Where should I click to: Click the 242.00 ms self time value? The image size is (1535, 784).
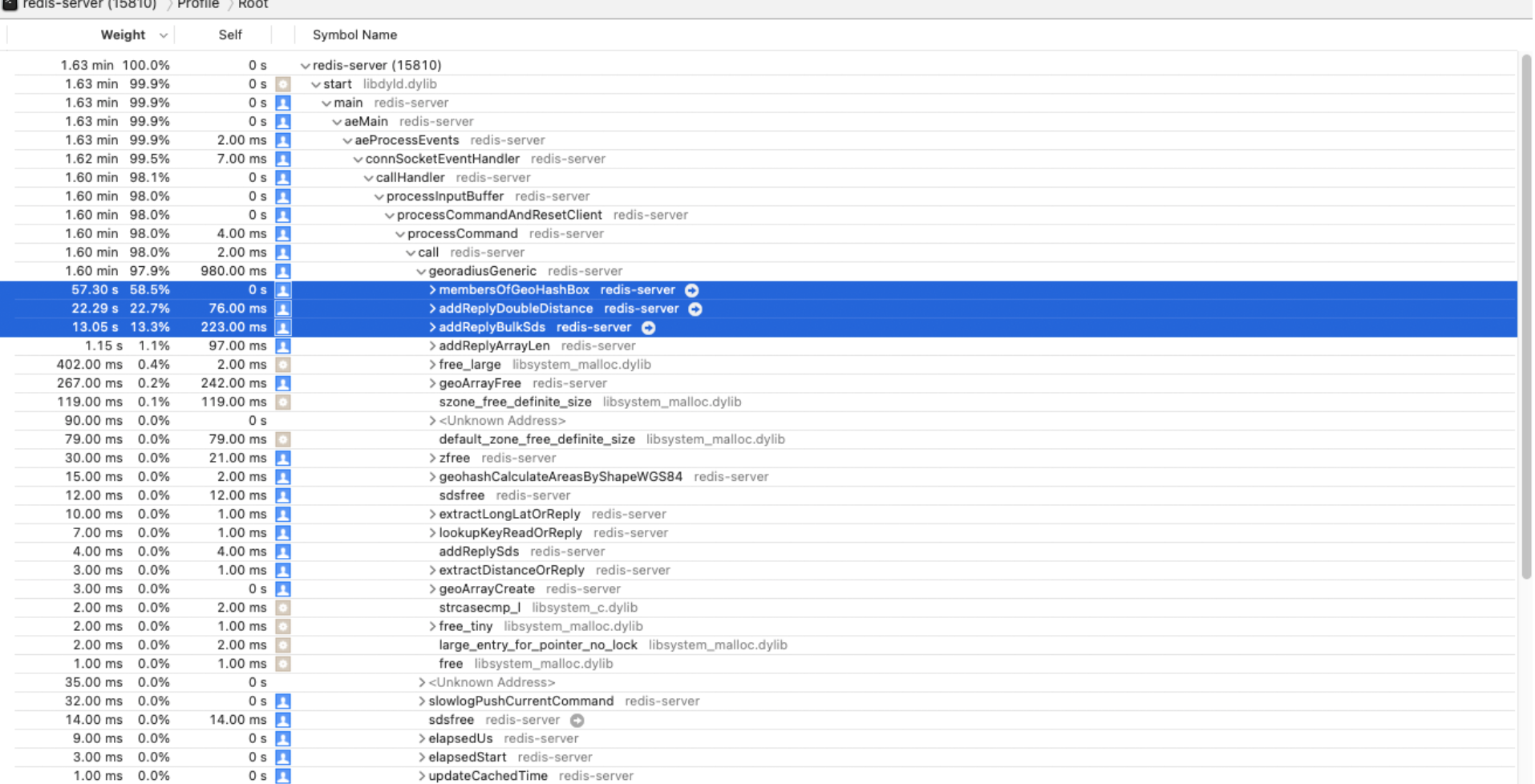233,383
